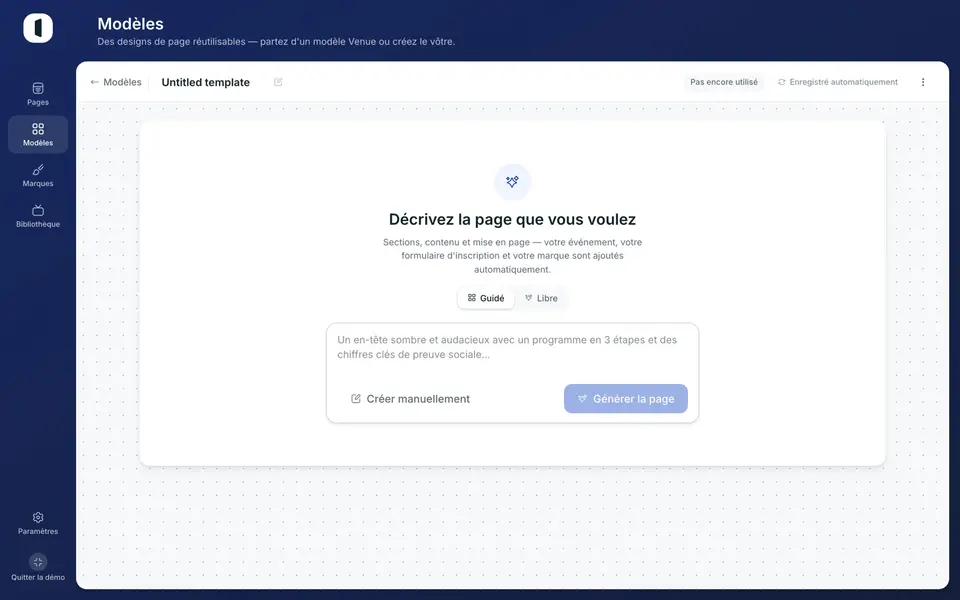Click the Untitled template title
Viewport: 960px width, 600px height.
click(206, 82)
